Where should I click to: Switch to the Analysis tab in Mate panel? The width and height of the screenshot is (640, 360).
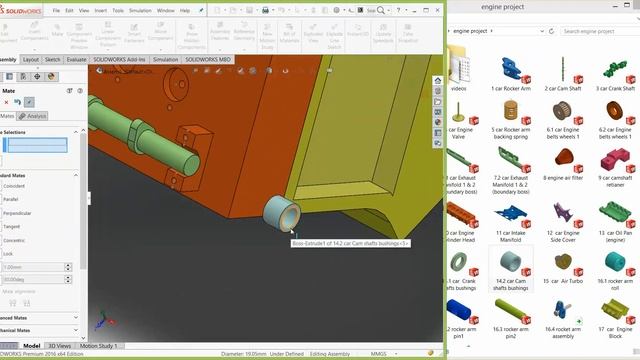tap(33, 116)
